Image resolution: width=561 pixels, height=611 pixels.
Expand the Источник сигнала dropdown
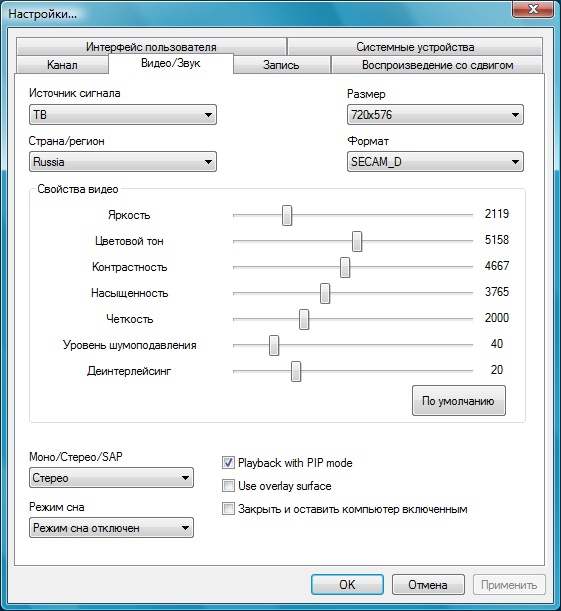(x=123, y=115)
